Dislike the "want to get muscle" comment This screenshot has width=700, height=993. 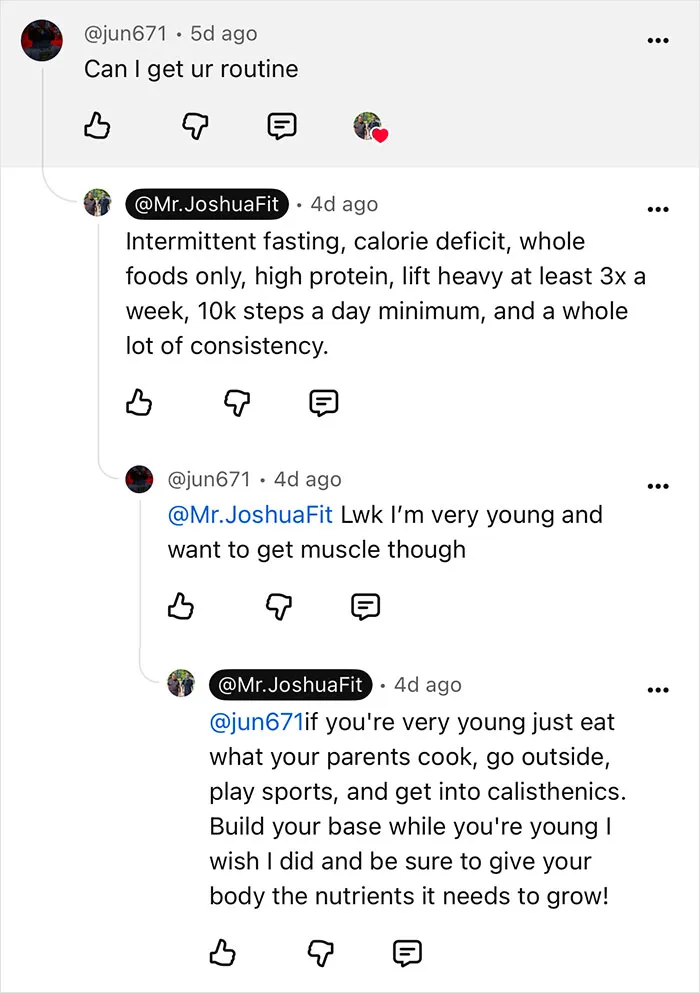point(279,607)
